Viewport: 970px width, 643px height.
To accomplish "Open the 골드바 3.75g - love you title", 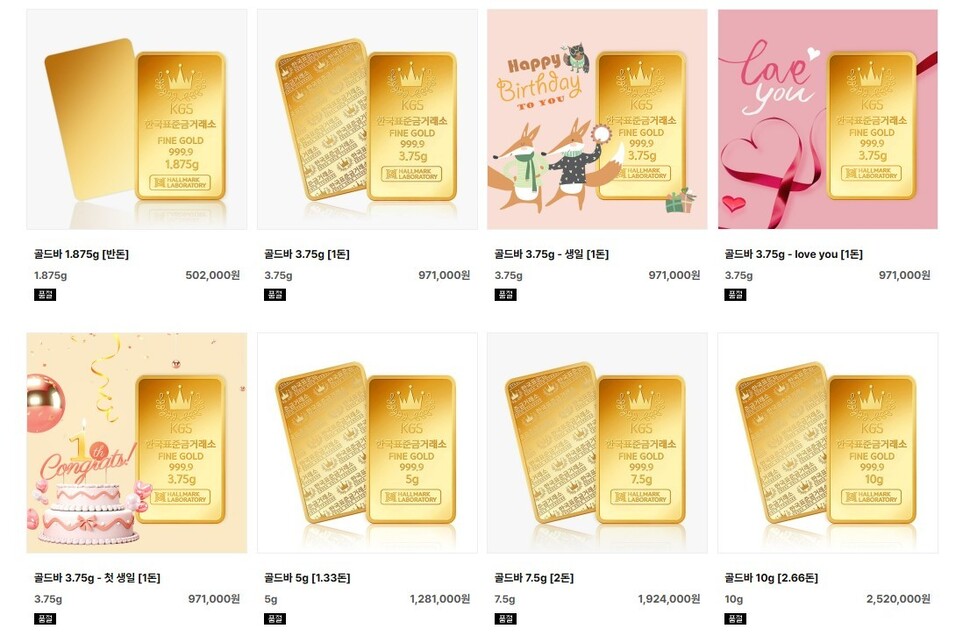I will pos(793,254).
